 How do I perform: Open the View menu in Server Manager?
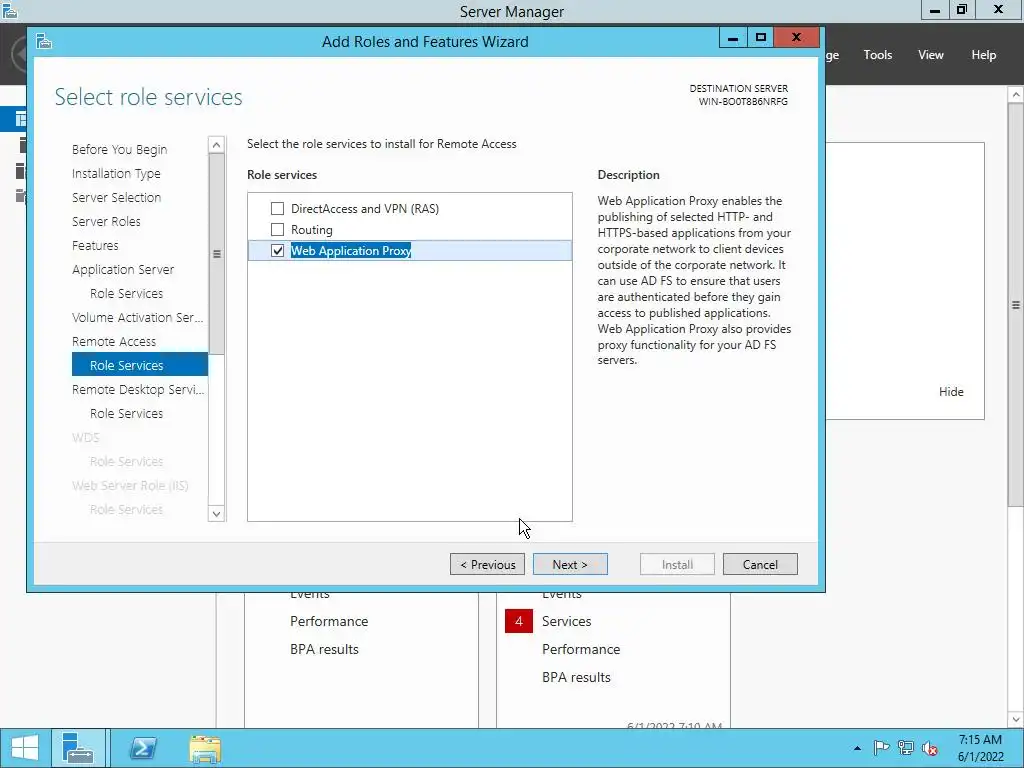pyautogui.click(x=931, y=55)
